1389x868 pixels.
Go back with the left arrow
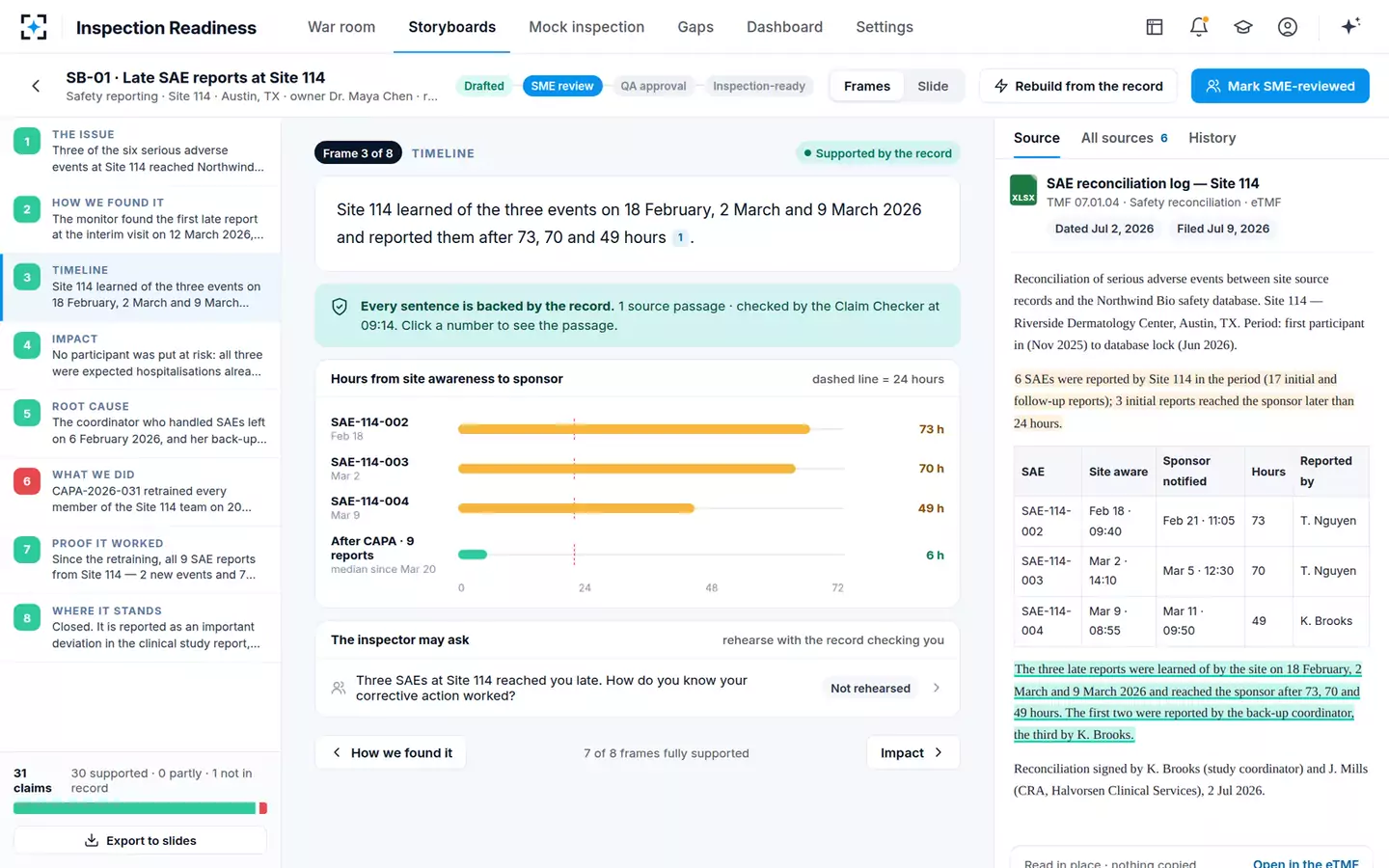(x=36, y=86)
